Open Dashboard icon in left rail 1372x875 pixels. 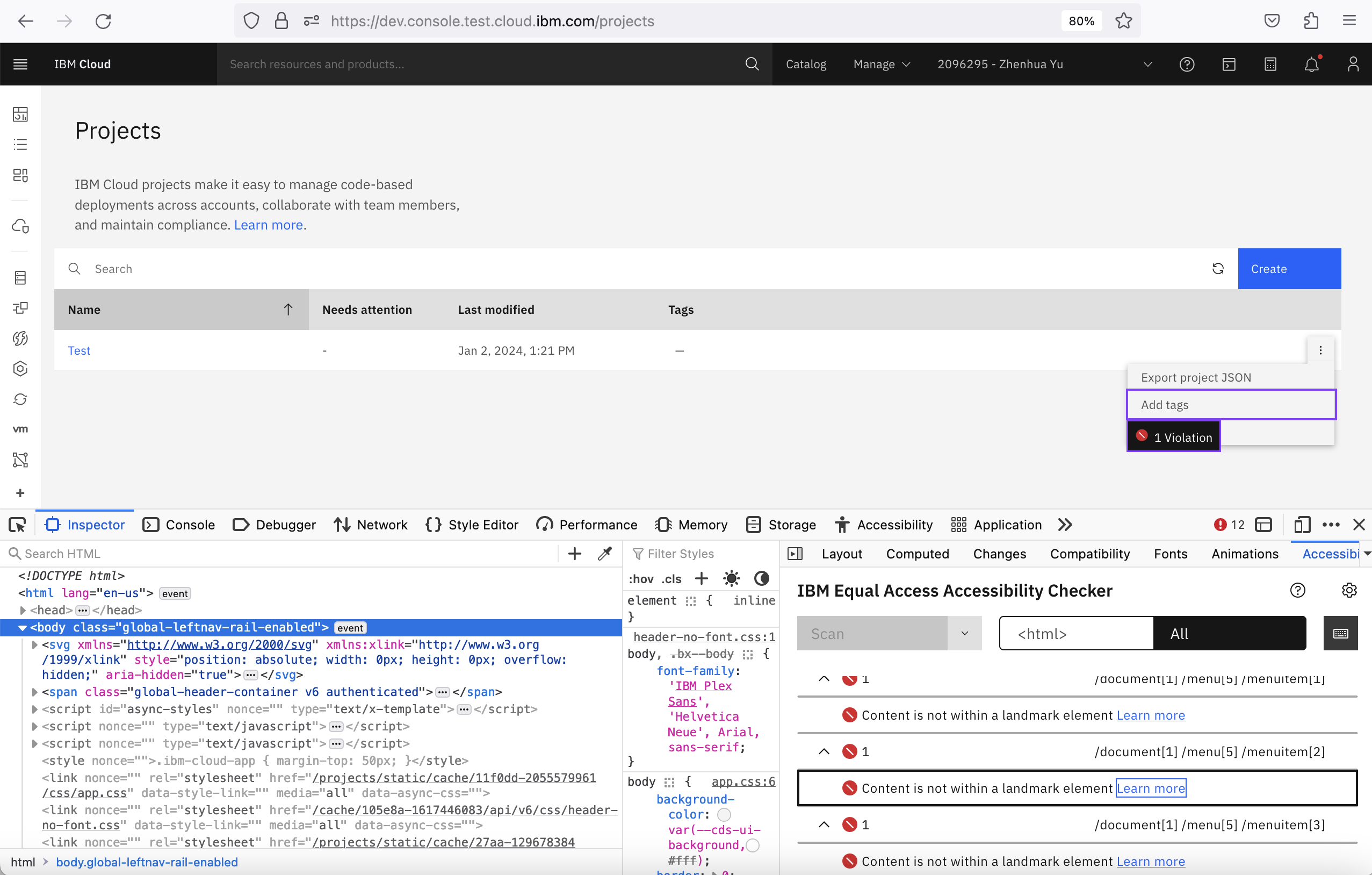click(20, 114)
